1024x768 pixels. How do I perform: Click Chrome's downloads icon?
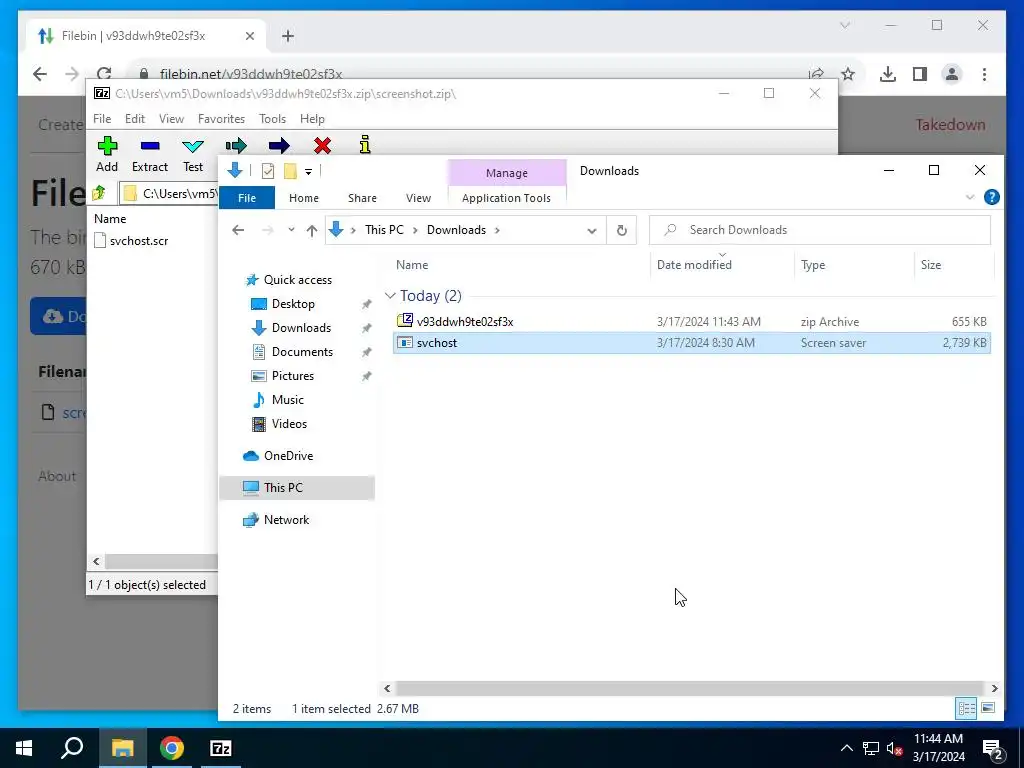(x=888, y=74)
